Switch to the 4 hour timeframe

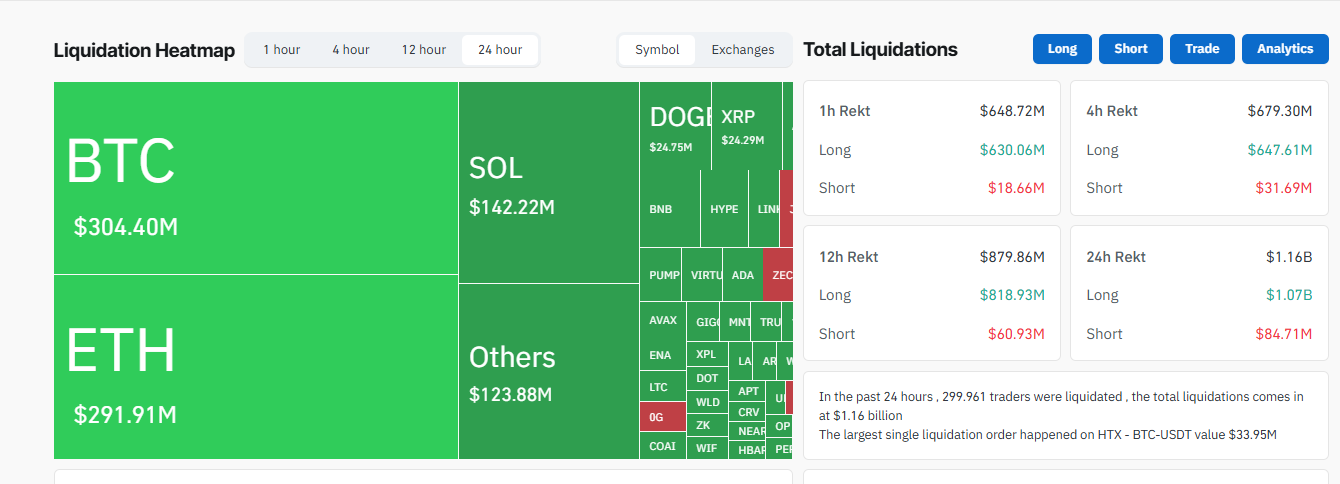tap(351, 50)
